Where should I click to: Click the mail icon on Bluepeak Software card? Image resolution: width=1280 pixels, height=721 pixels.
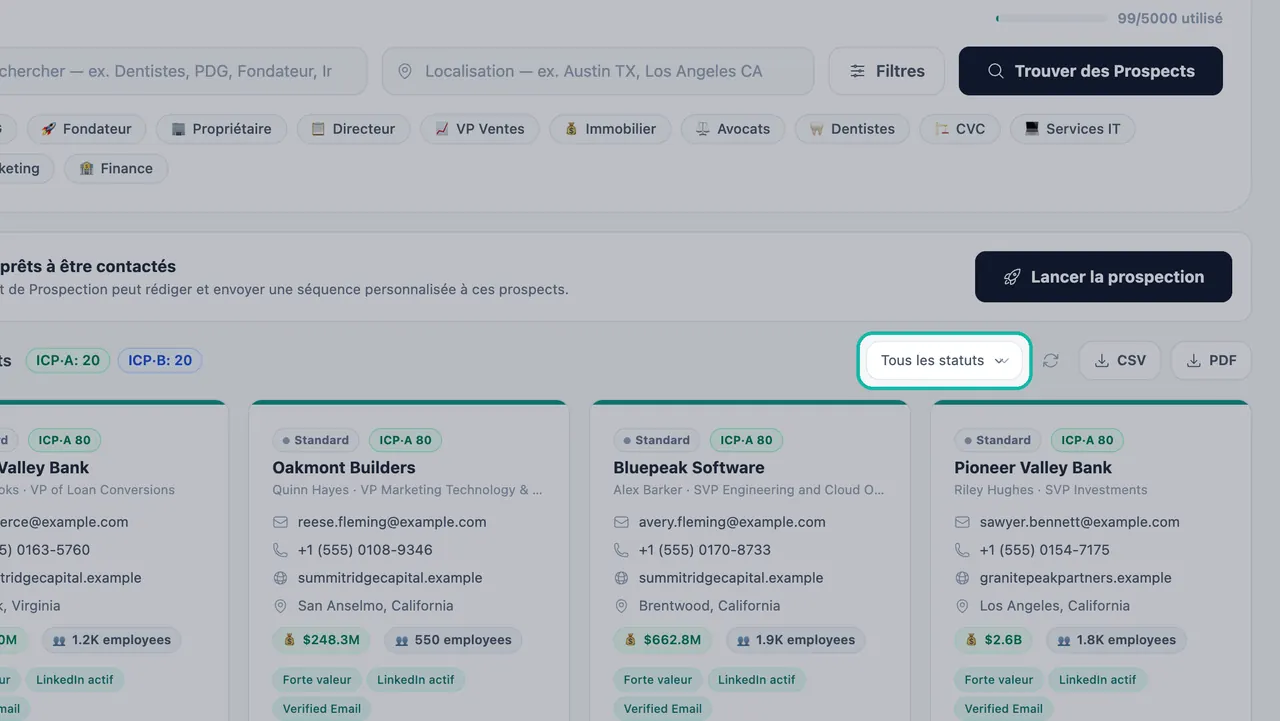[621, 522]
